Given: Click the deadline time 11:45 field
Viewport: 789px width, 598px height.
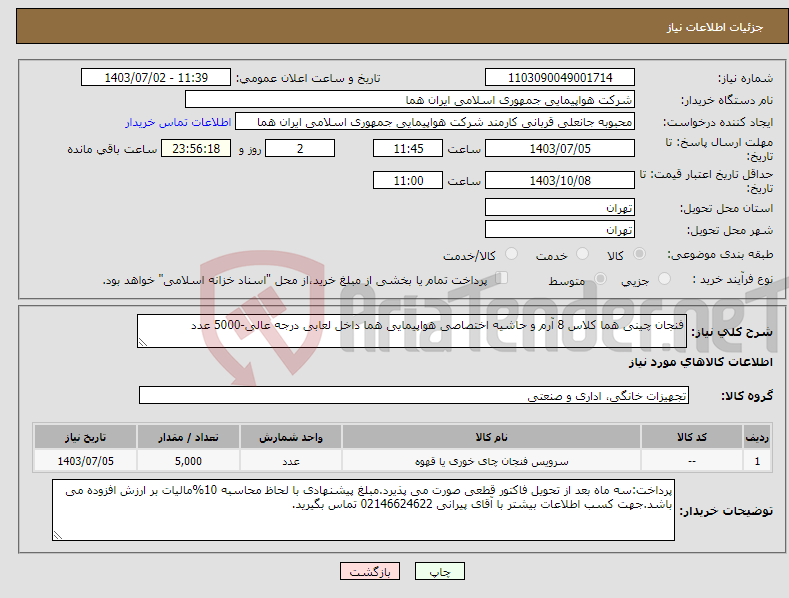Looking at the screenshot, I should [408, 148].
